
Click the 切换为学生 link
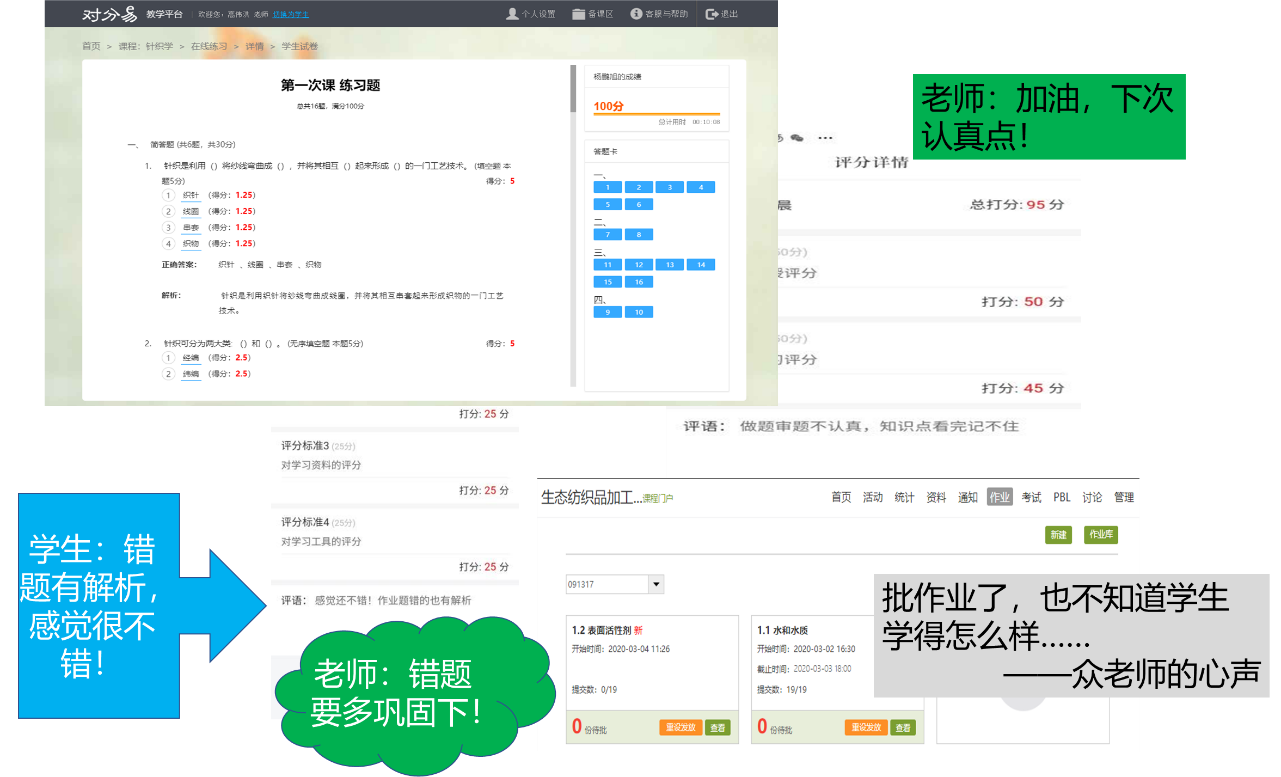coord(291,15)
